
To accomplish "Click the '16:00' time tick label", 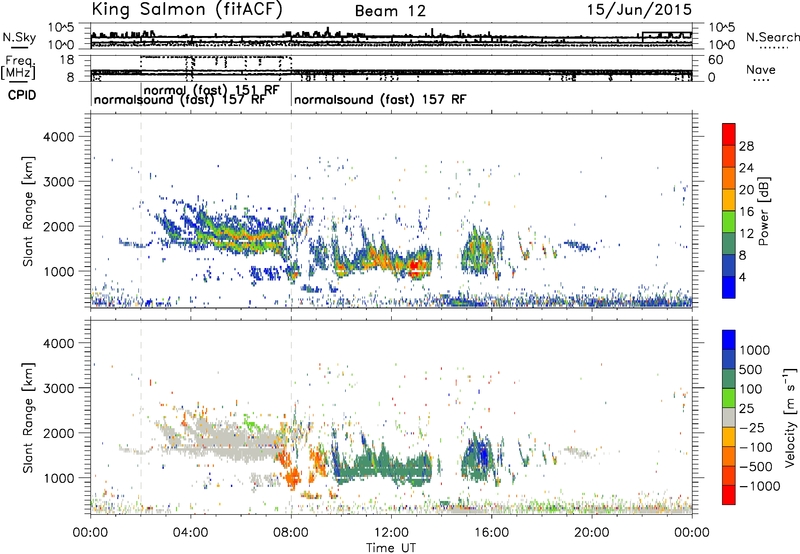I will point(491,533).
